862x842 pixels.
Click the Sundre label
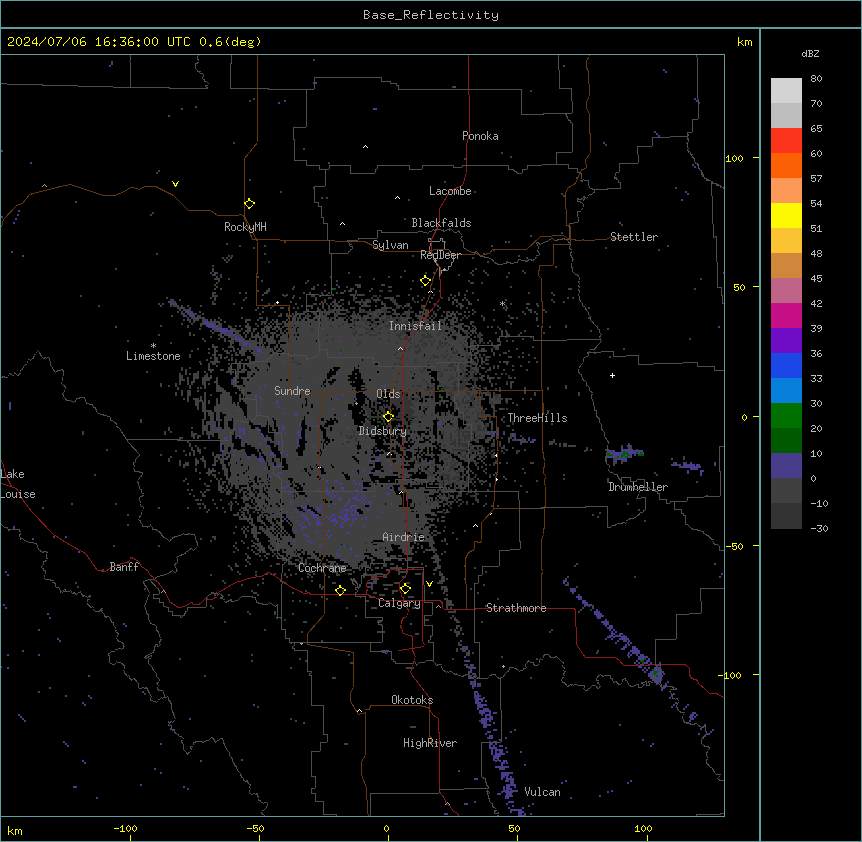coord(292,391)
